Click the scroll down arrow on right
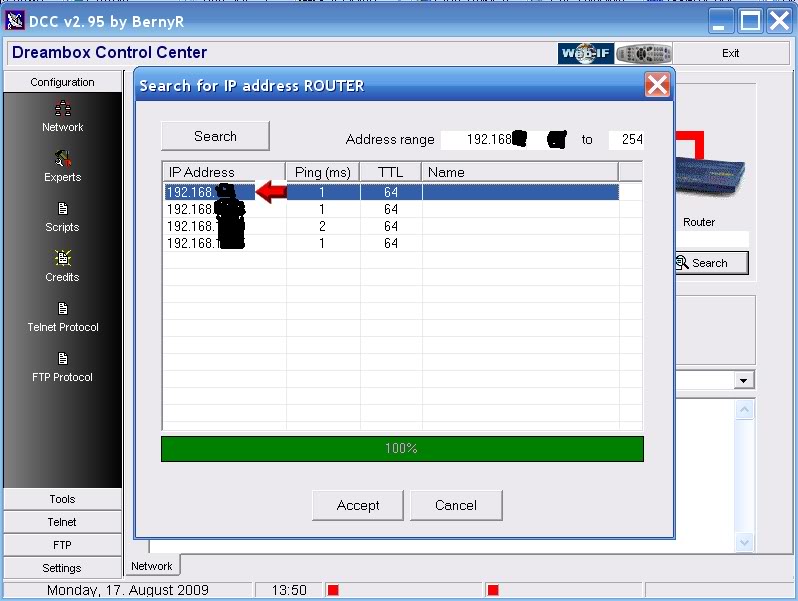Viewport: 798px width, 601px height. (x=745, y=542)
